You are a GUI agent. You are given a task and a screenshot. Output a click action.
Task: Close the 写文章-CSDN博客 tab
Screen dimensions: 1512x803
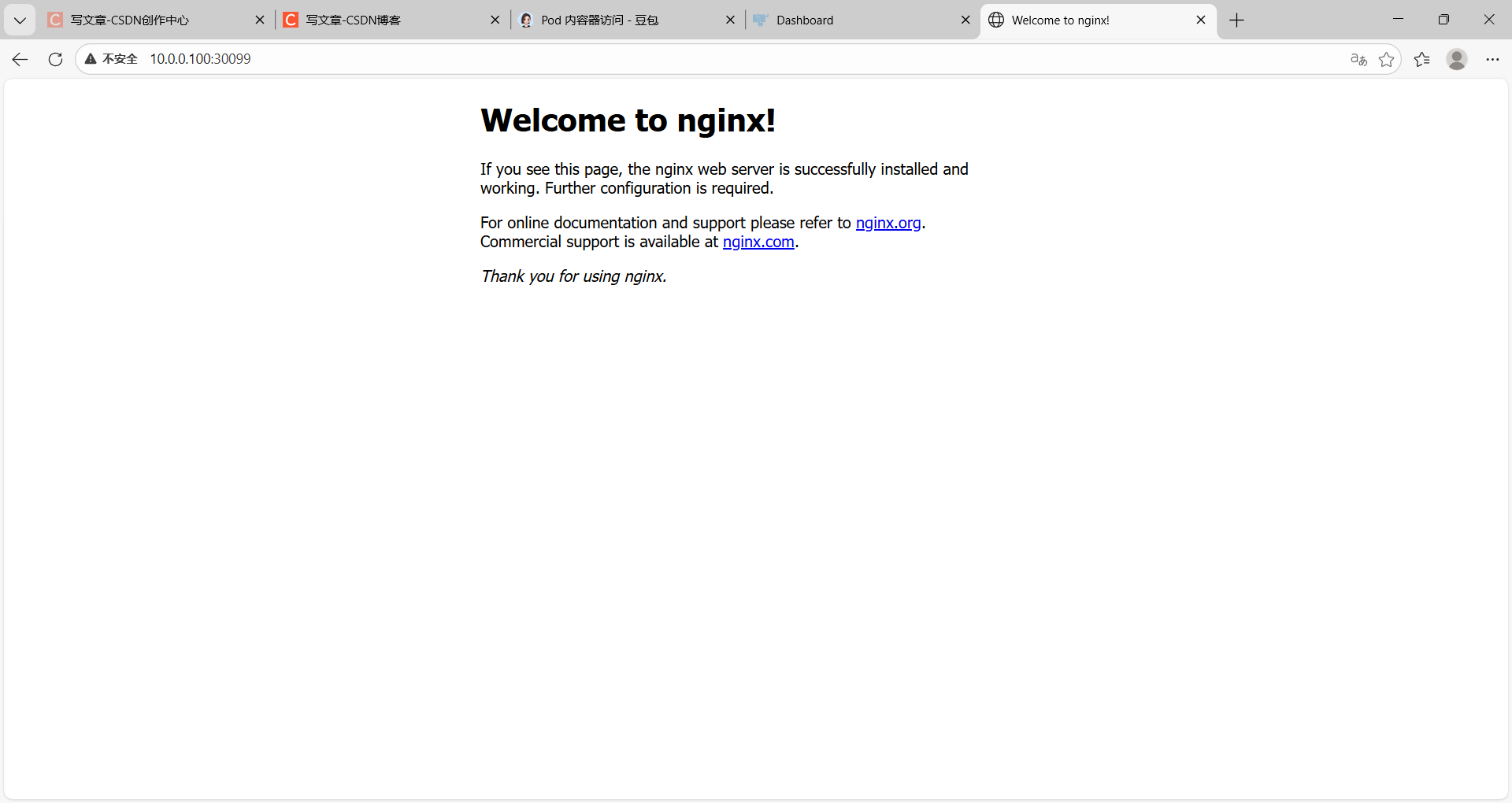tap(495, 20)
